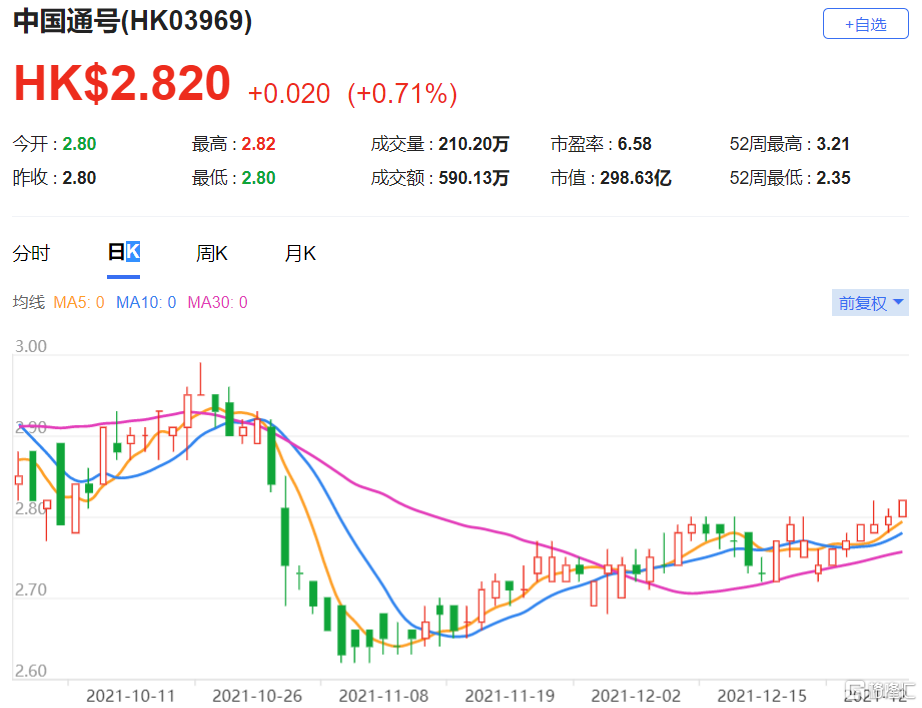
Task: Add stock to watchlist with +自选 button
Action: coord(866,24)
